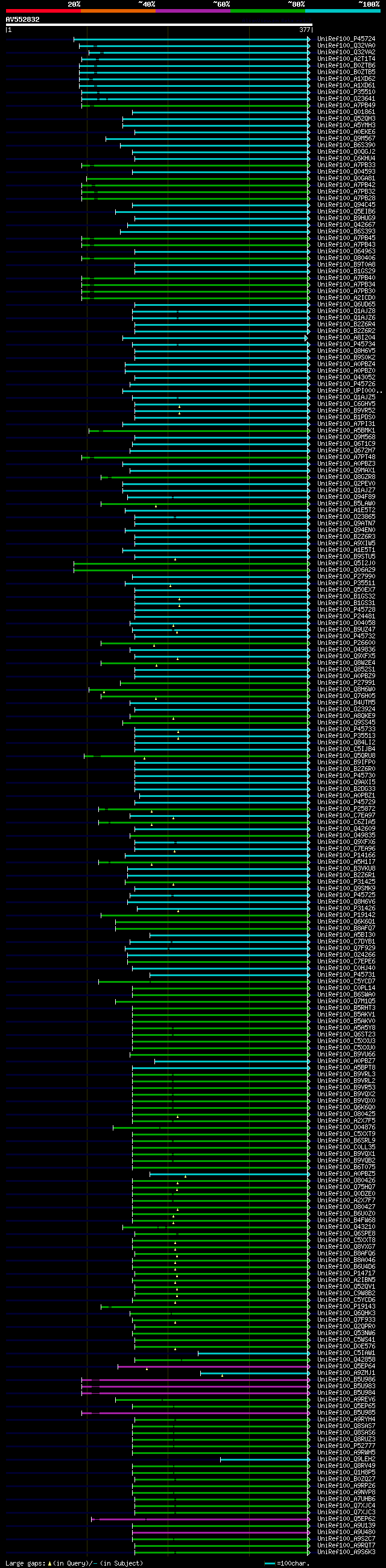
Task: Click hit label UniRef100_Q42609
Action: coord(346,828)
